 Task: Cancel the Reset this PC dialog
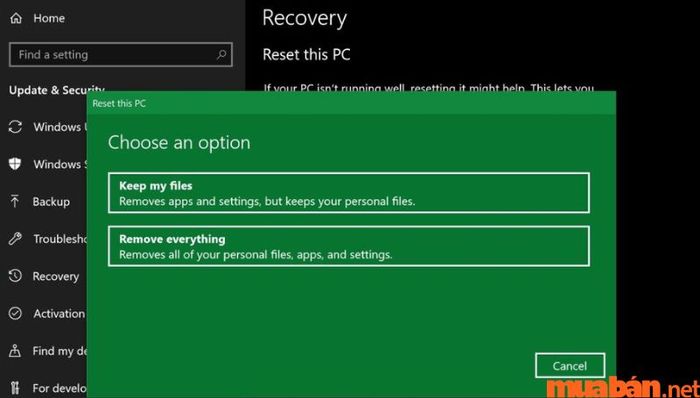point(570,366)
